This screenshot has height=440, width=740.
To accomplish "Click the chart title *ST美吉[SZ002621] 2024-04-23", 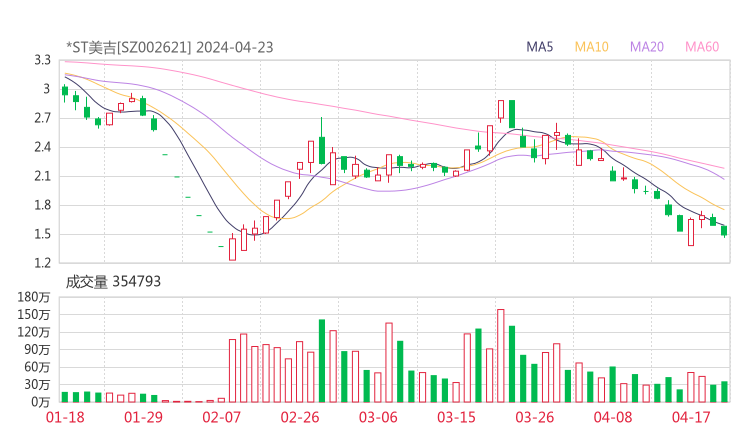I will [x=169, y=48].
